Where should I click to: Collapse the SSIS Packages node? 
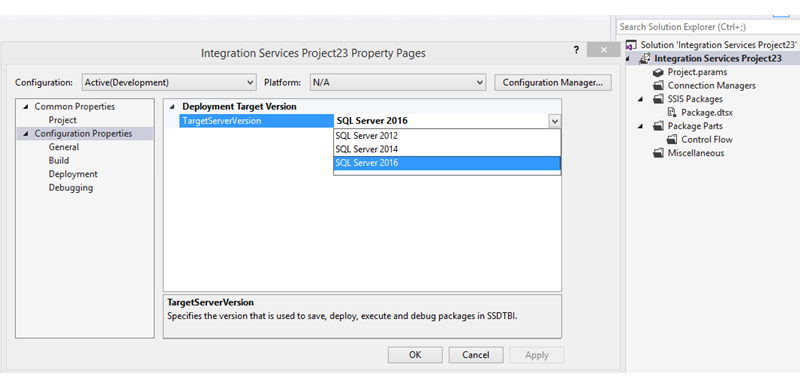(640, 99)
